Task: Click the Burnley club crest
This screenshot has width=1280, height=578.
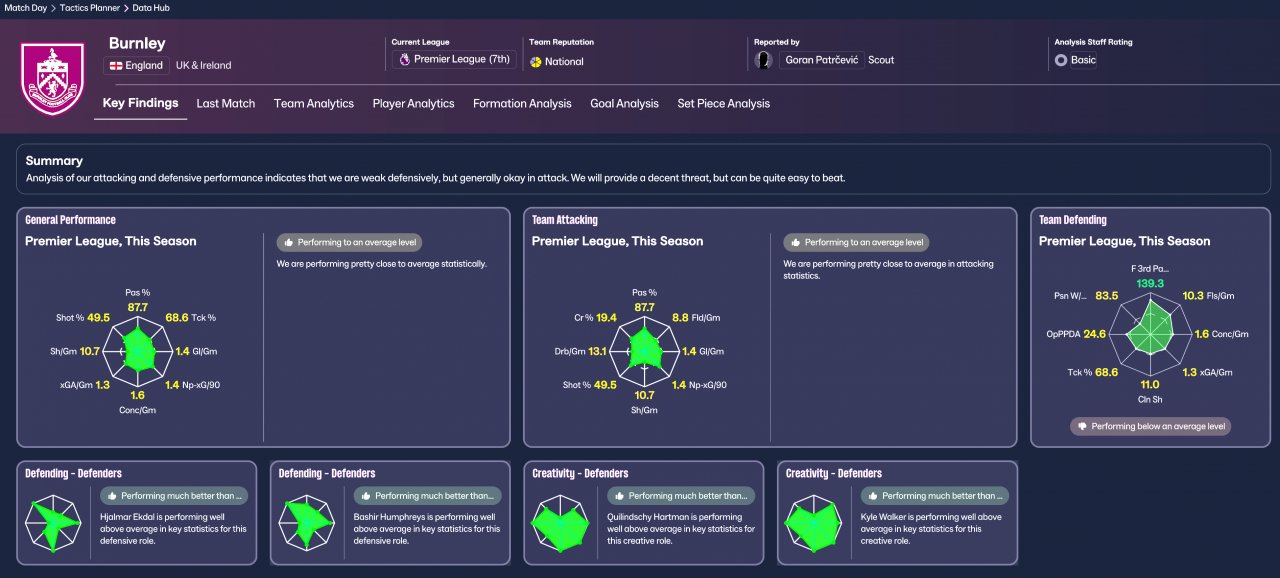Action: pyautogui.click(x=53, y=80)
